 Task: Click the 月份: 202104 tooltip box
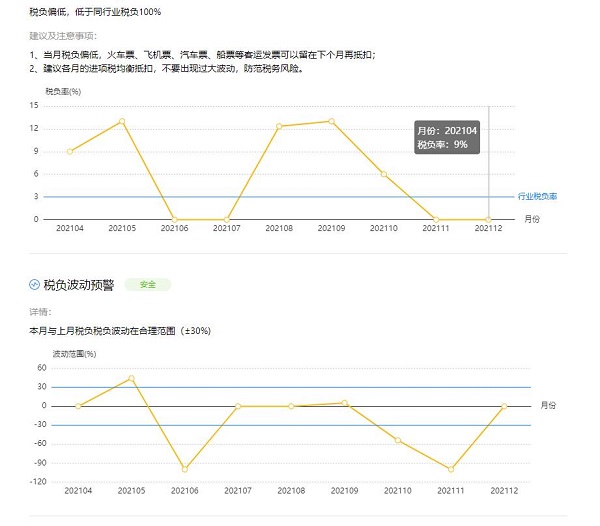pyautogui.click(x=448, y=137)
